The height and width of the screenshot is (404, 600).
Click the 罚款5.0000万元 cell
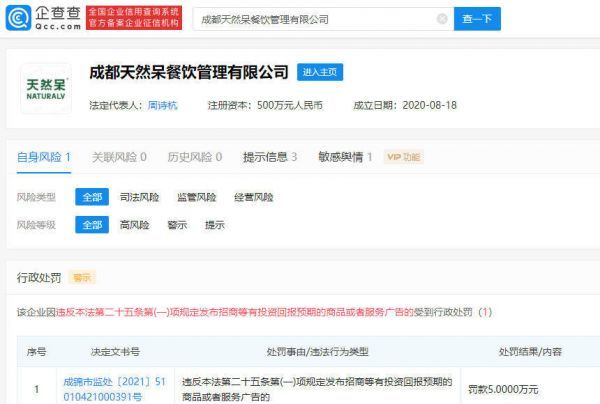(503, 389)
